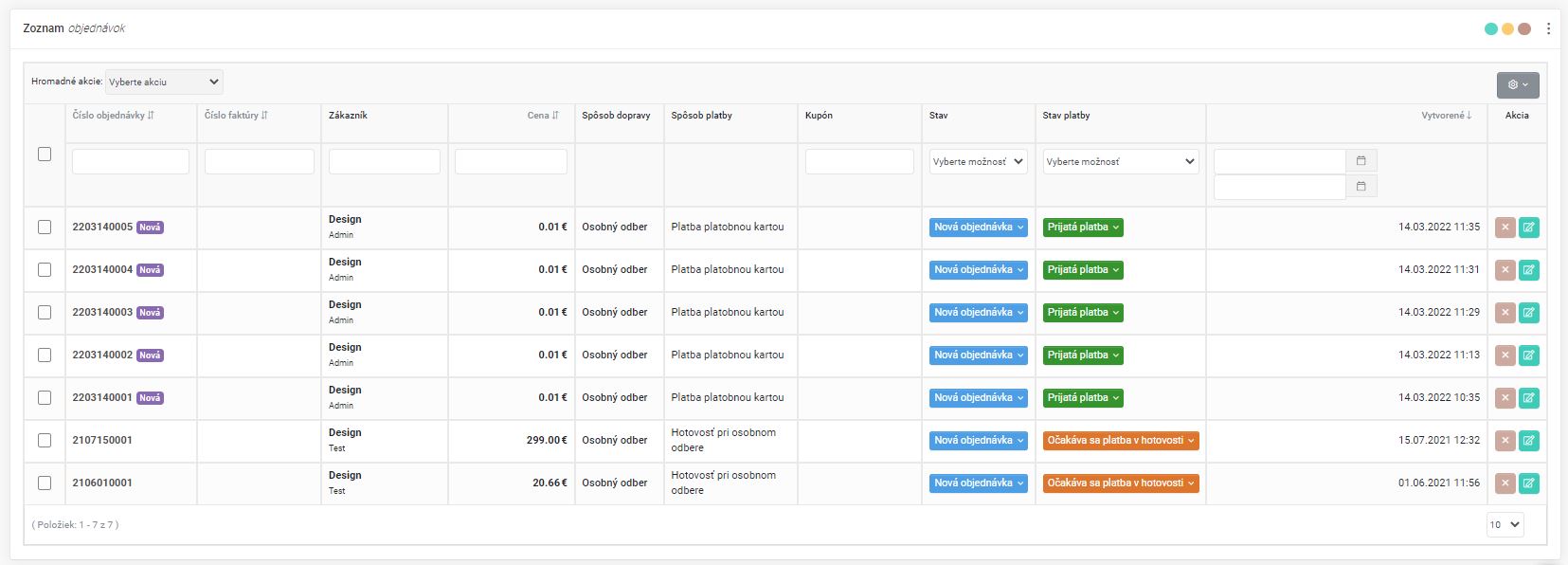Click the three-dot panel menu icon
The image size is (1568, 565).
pyautogui.click(x=1548, y=28)
